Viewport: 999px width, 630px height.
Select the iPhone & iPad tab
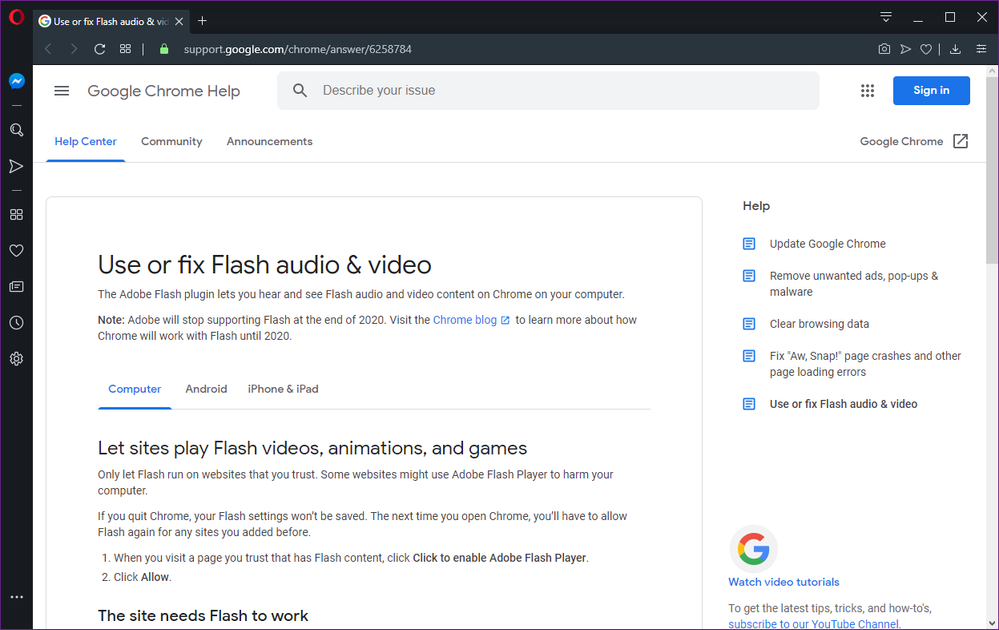point(283,389)
